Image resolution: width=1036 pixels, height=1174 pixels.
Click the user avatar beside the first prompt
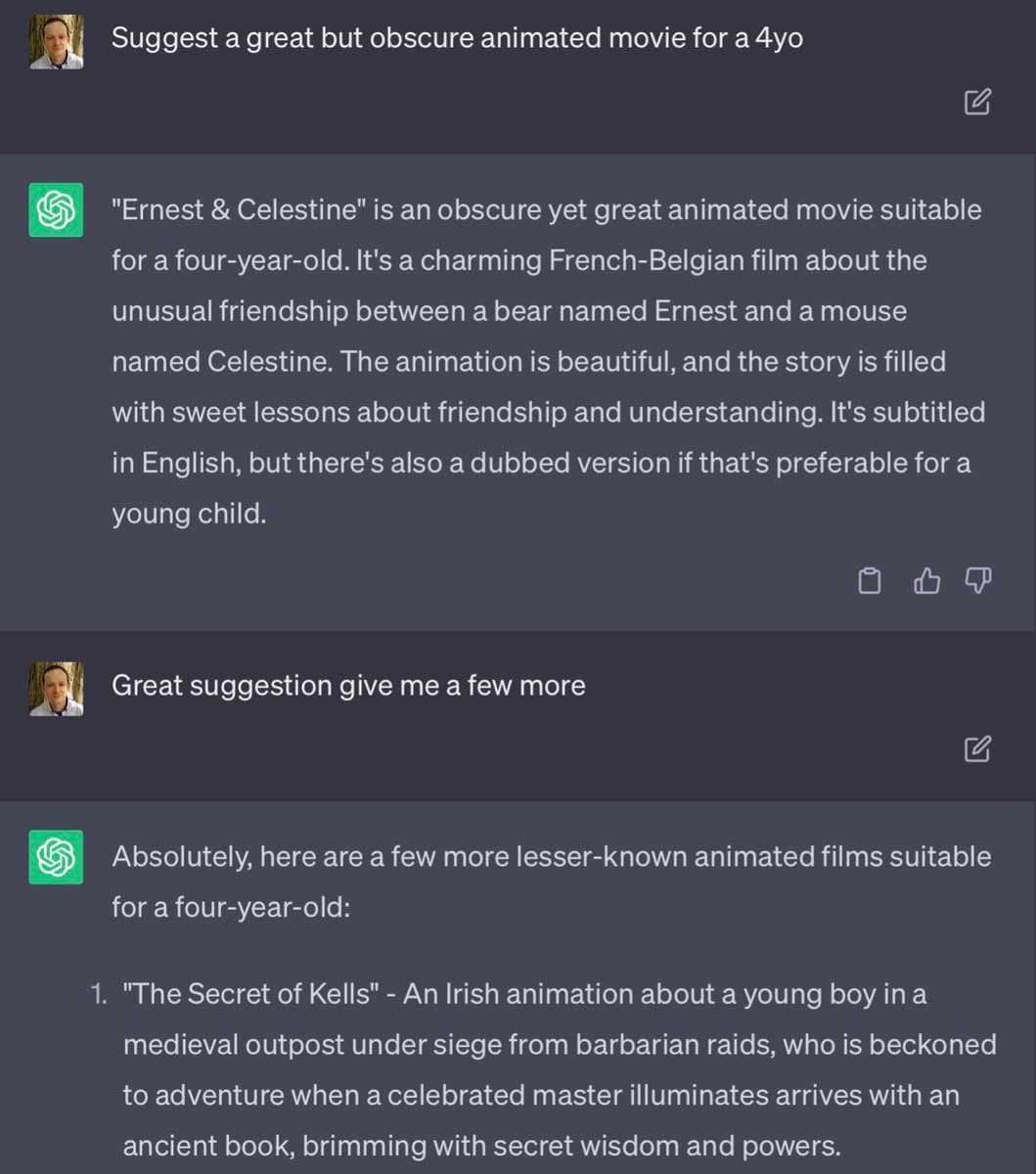56,42
